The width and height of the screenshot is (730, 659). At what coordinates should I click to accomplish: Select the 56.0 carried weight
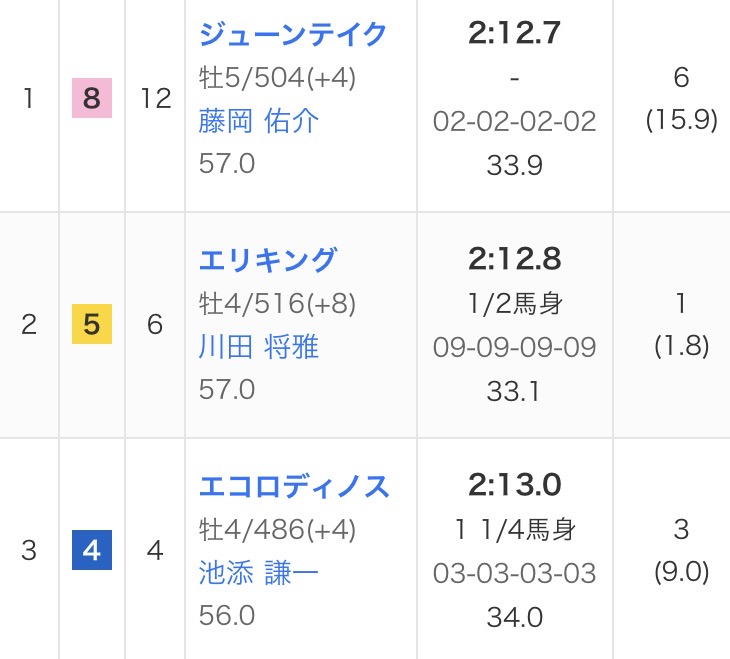tap(227, 615)
